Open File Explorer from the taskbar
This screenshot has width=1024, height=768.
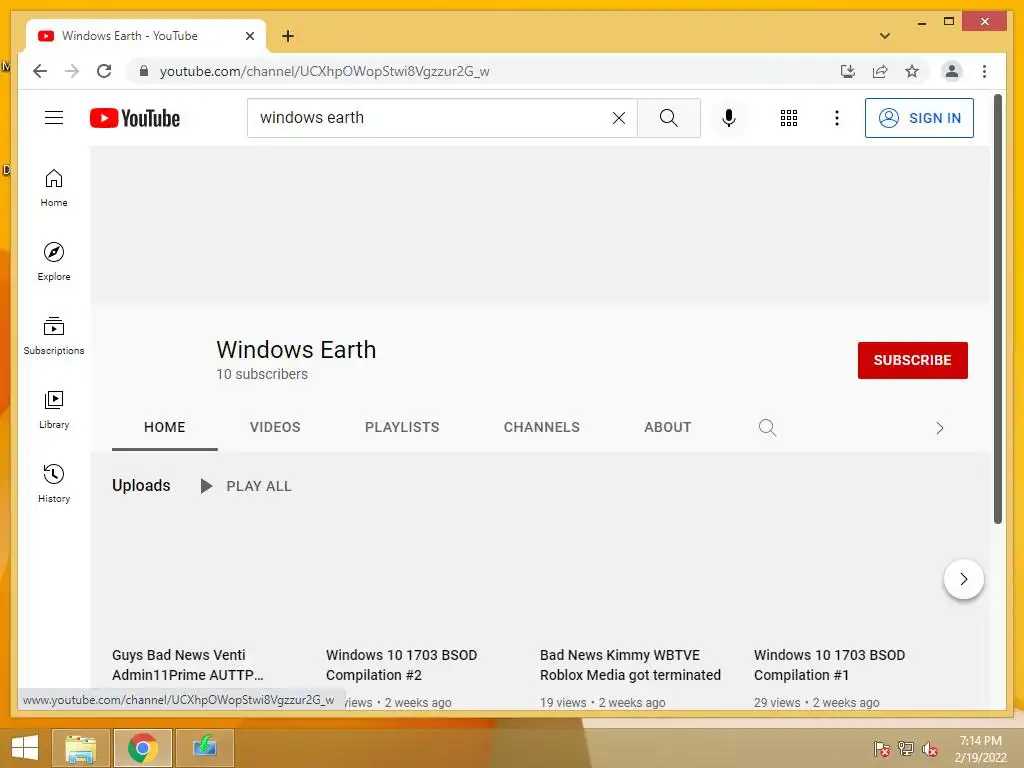click(81, 748)
